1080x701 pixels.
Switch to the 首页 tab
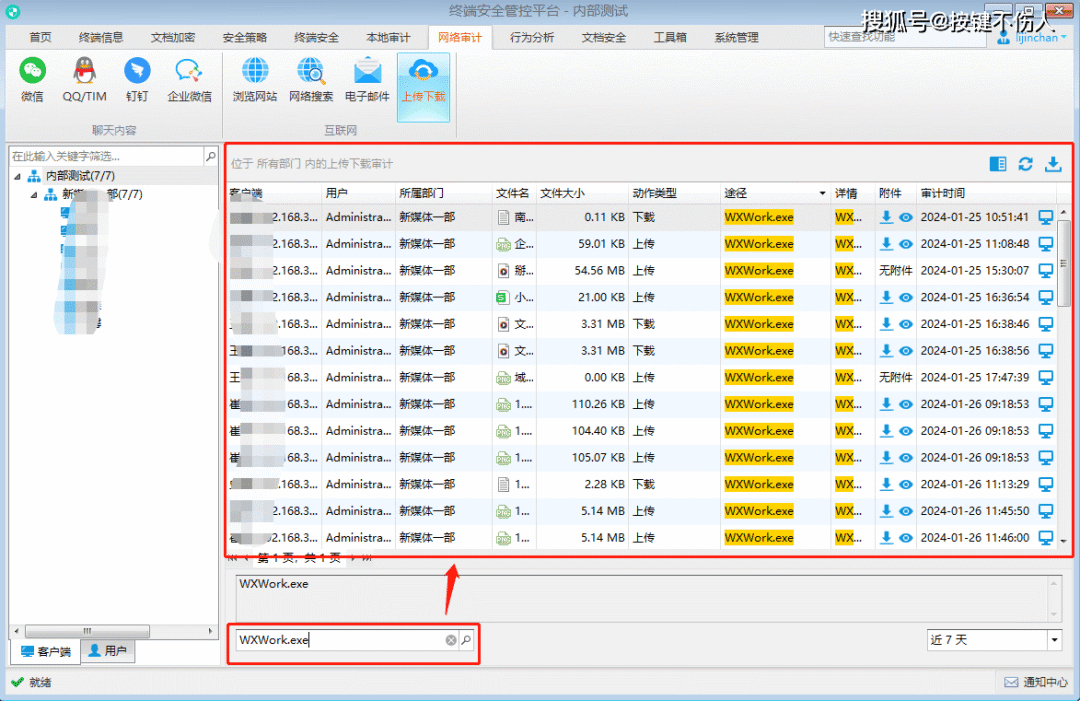(x=40, y=37)
